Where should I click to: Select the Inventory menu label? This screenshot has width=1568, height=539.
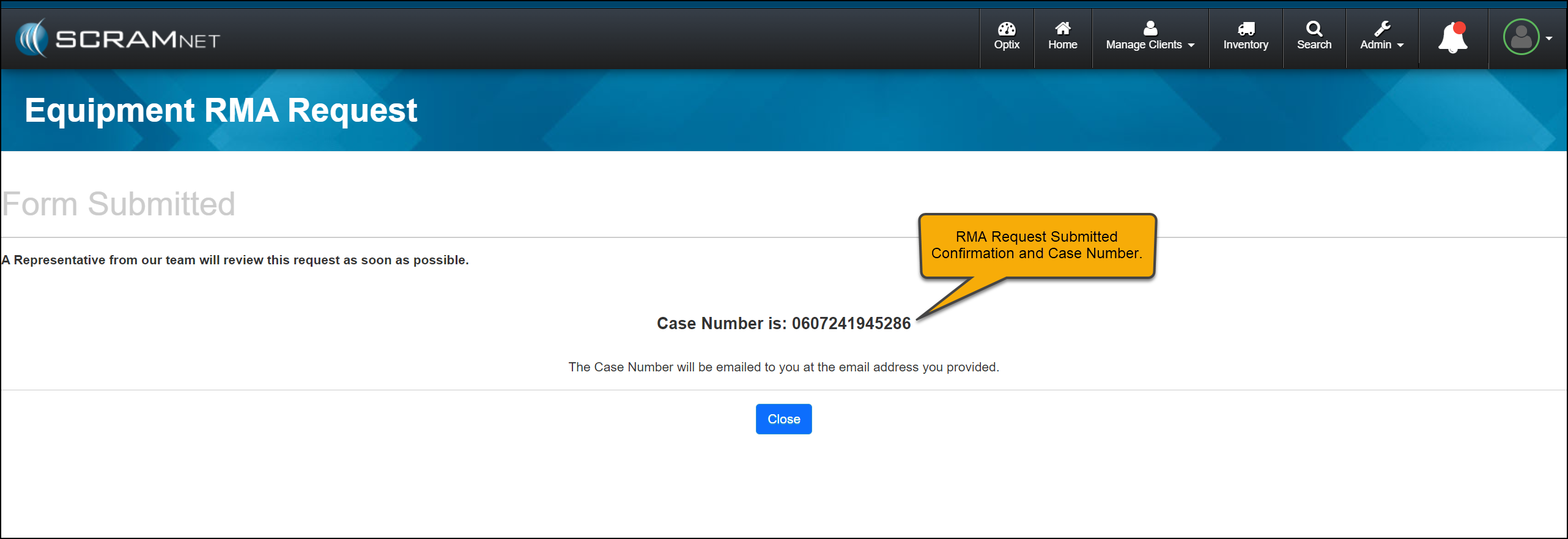(1246, 45)
